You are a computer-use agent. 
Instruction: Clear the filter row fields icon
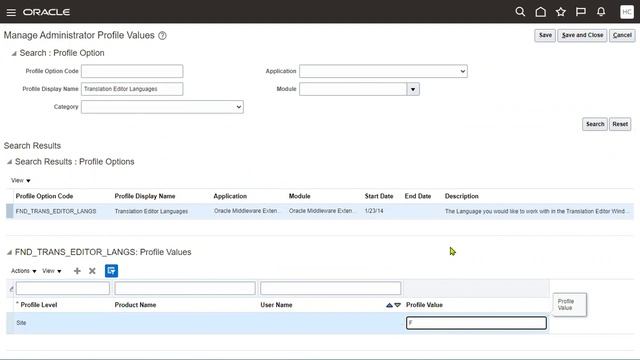pos(11,289)
